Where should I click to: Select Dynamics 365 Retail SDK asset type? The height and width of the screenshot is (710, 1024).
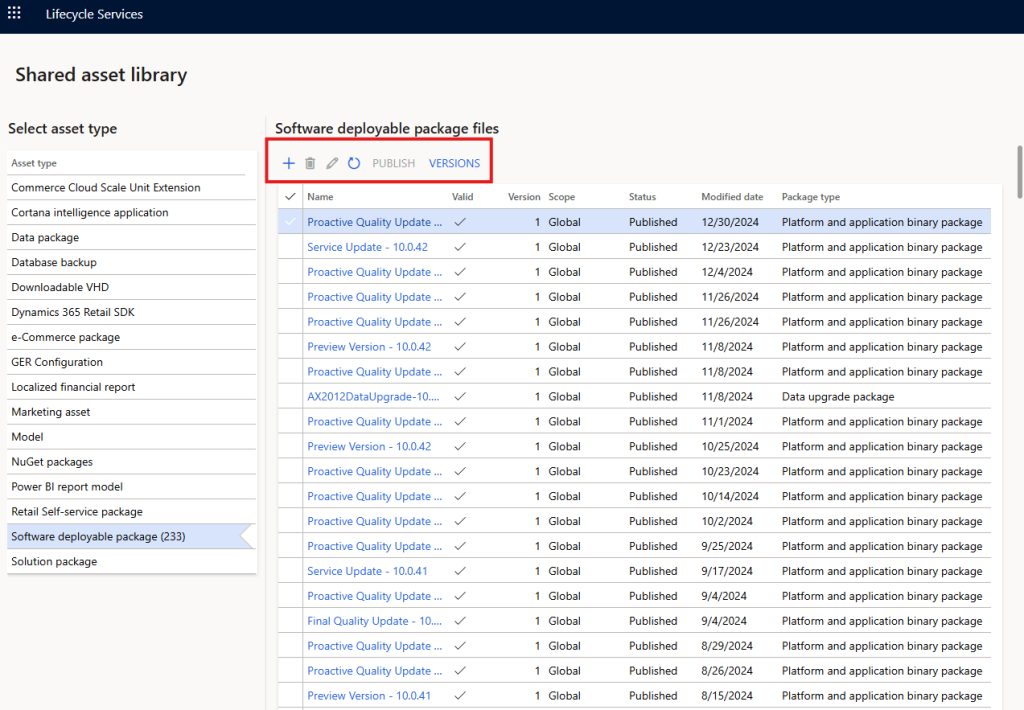[131, 312]
